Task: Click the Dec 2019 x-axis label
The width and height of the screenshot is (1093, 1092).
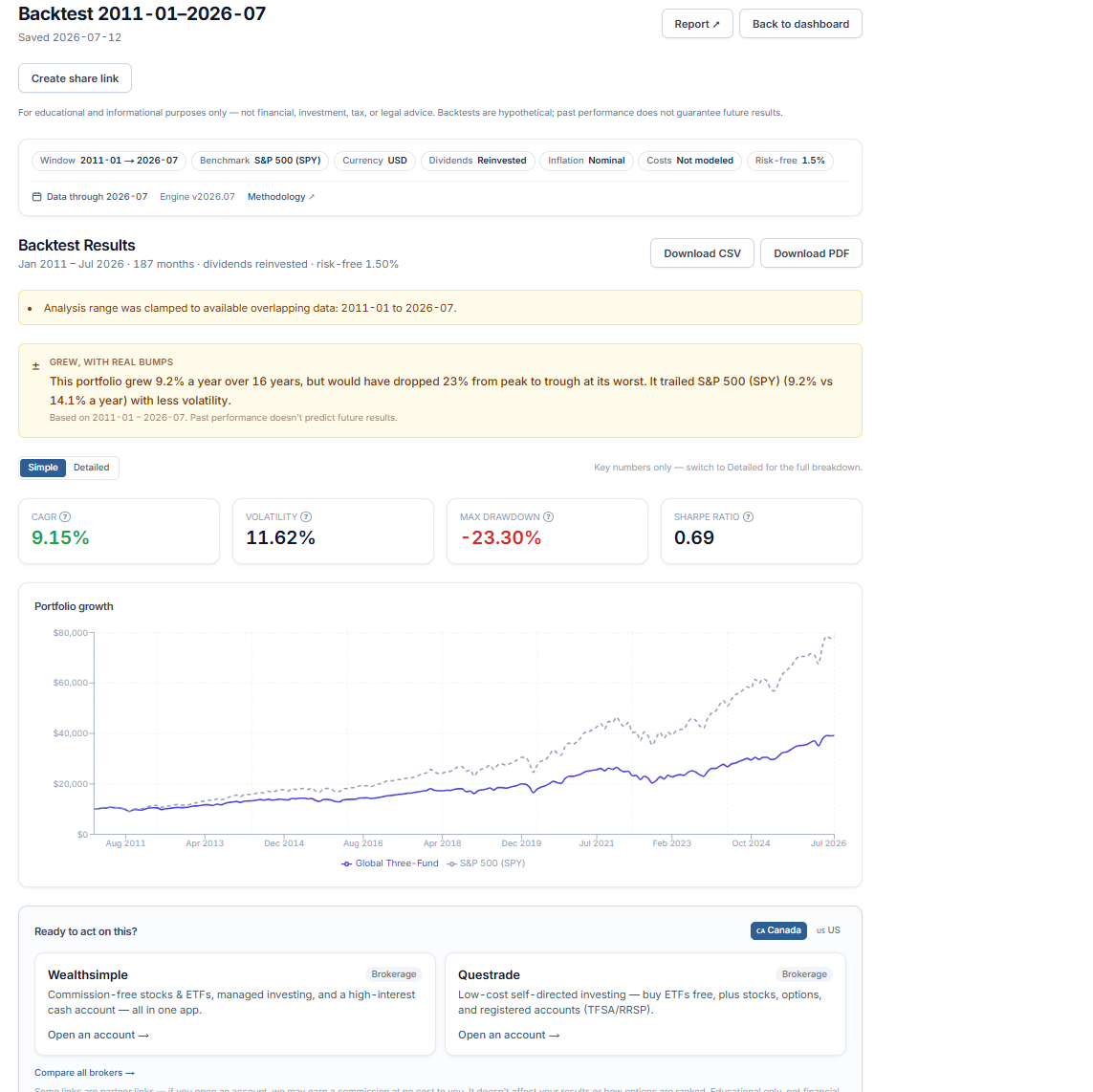Action: pos(521,843)
